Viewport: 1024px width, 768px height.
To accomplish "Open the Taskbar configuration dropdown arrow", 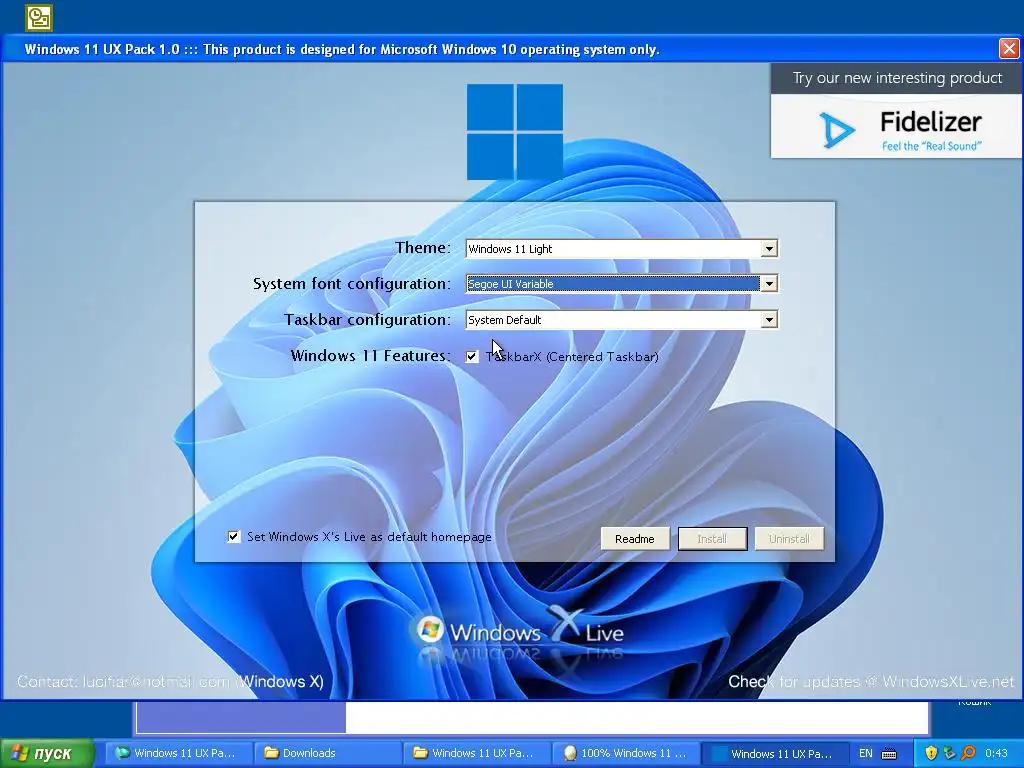I will (769, 319).
